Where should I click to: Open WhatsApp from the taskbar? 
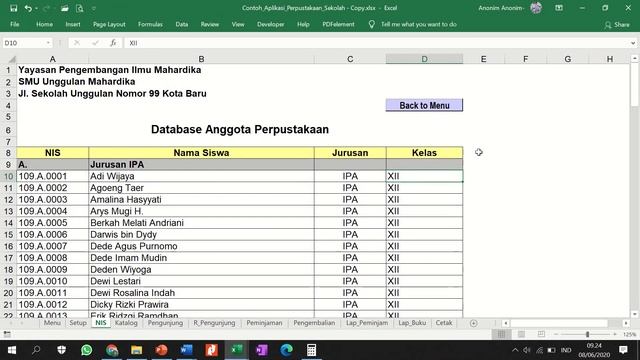point(87,350)
